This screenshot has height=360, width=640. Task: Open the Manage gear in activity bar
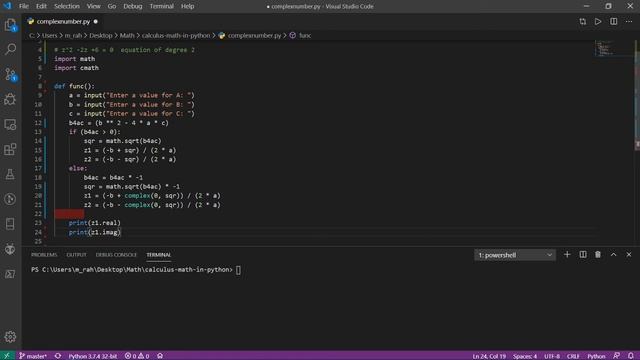point(10,337)
